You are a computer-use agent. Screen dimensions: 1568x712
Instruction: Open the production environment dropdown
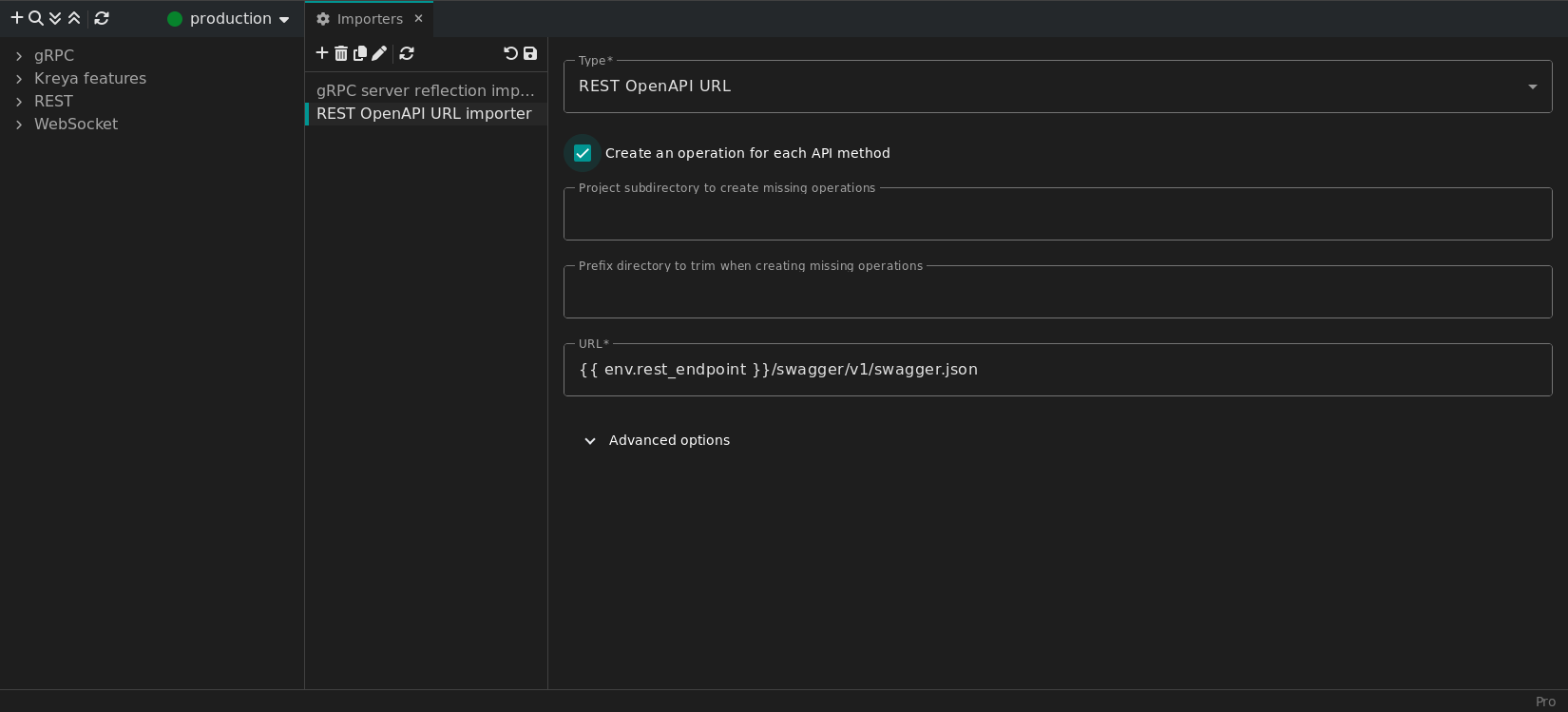coord(229,19)
